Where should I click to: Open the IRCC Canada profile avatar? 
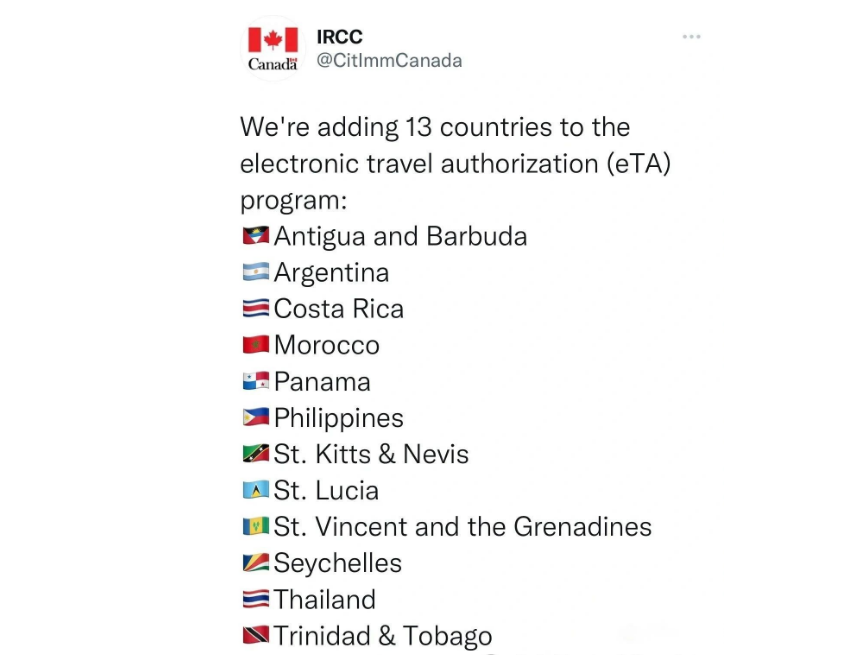pos(273,49)
